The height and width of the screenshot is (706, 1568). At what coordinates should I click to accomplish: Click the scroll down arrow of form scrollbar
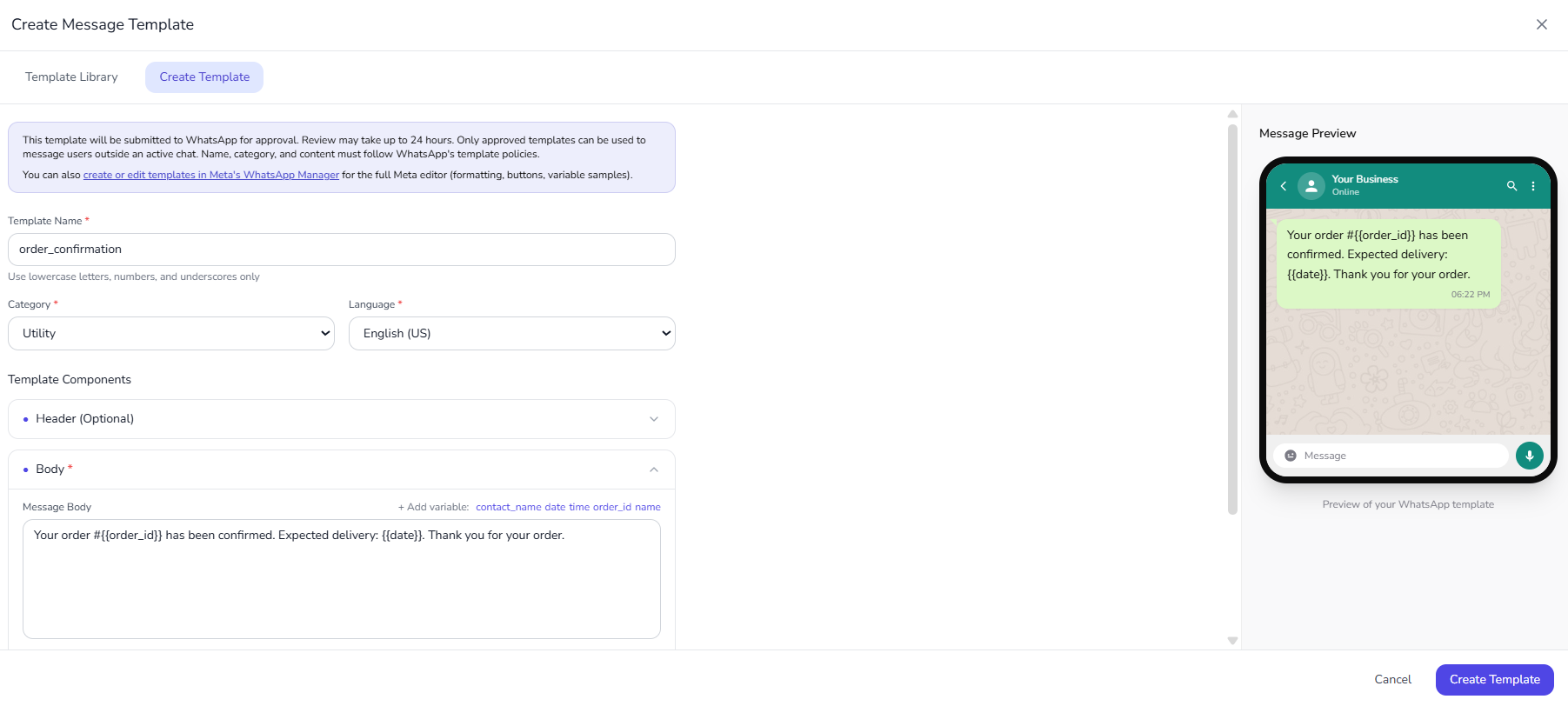tap(1232, 641)
